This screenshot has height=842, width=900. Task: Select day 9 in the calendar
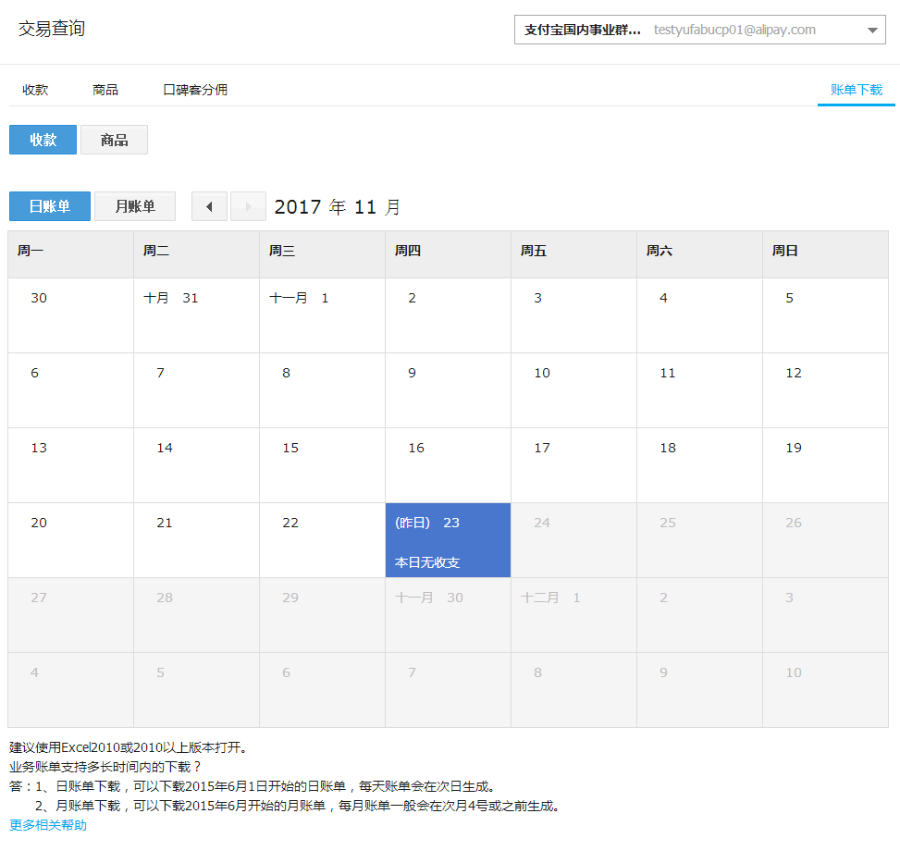coord(448,390)
